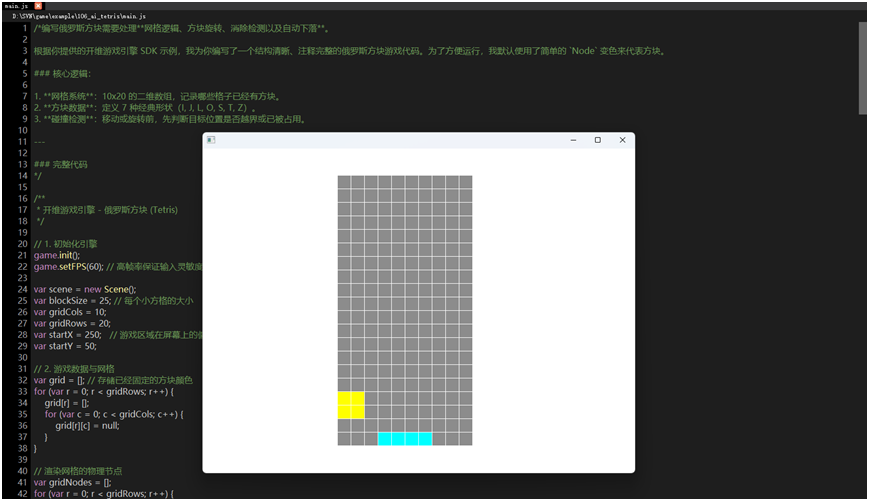Click the comment '// 渲染网格的物理节点'
This screenshot has height=501, width=869.
(78, 471)
